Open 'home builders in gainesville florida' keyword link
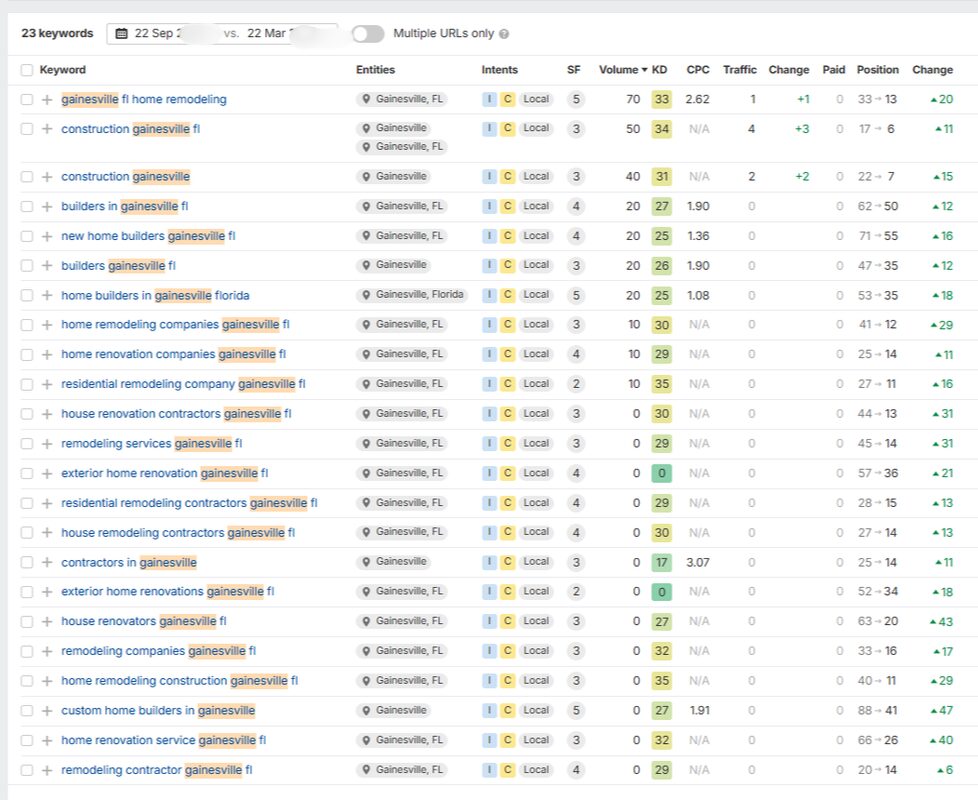 tap(155, 296)
